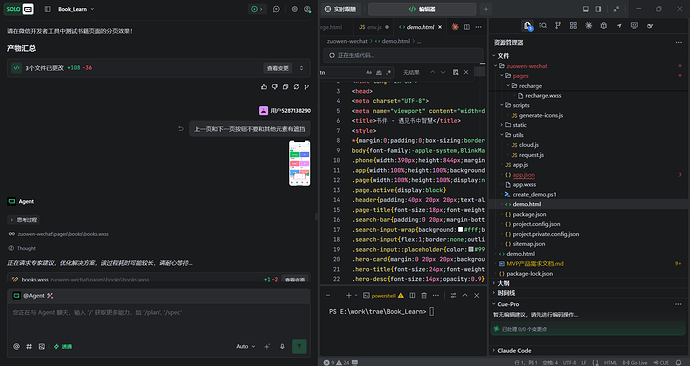Split the terminal panel
The width and height of the screenshot is (690, 366).
point(412,296)
